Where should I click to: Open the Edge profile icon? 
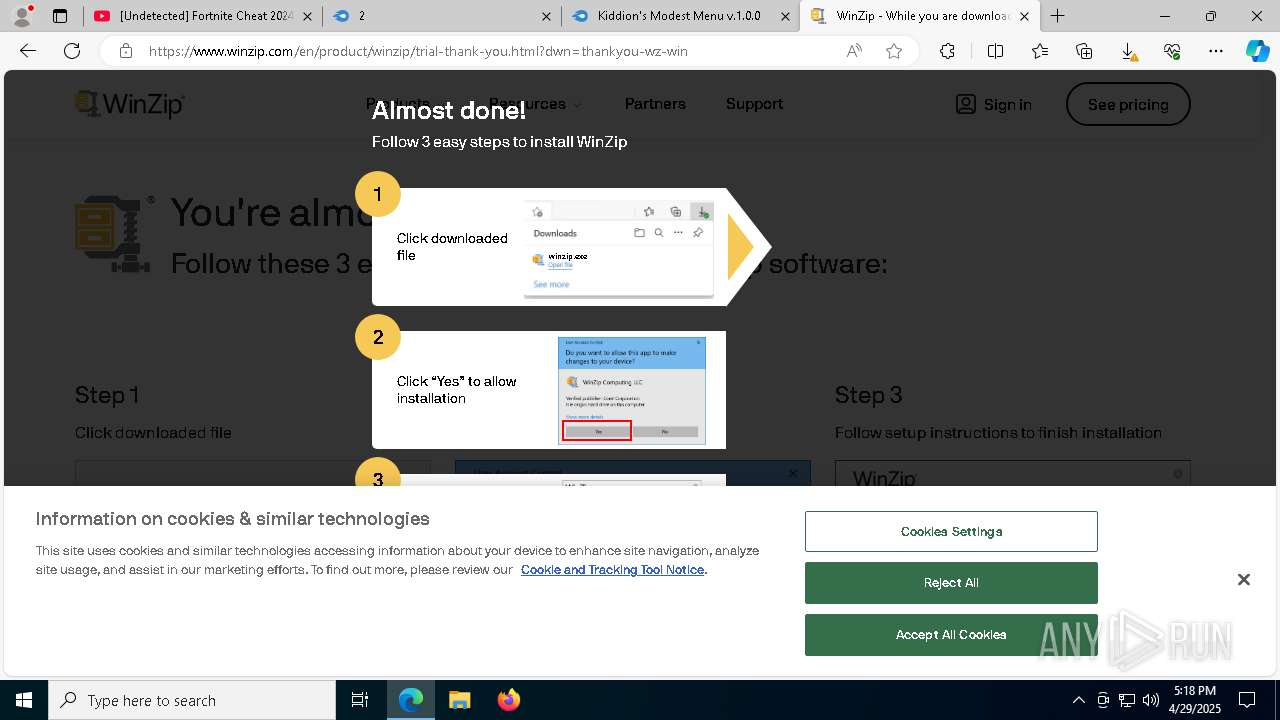[x=22, y=16]
